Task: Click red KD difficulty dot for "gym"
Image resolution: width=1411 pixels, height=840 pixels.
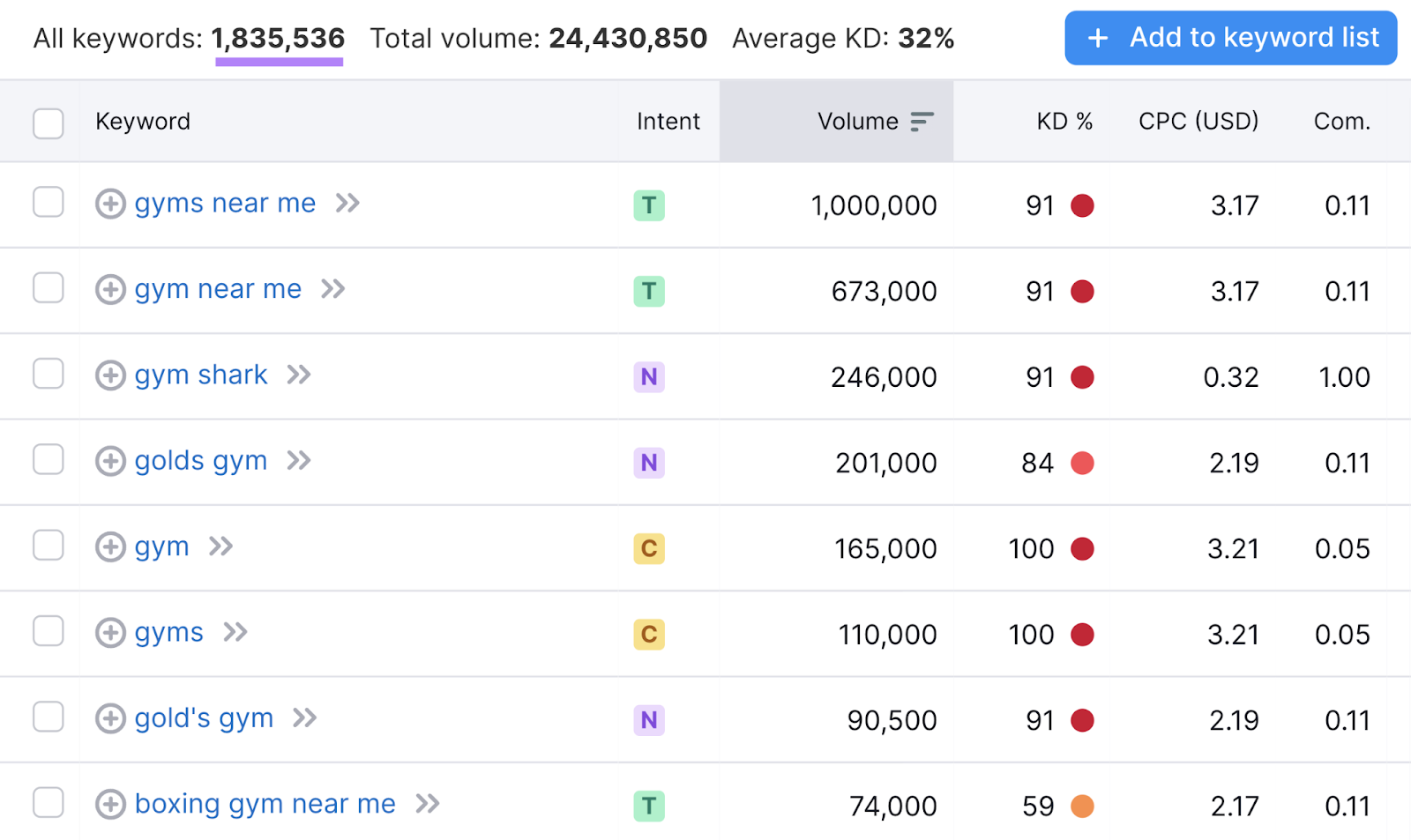Action: tap(1084, 548)
